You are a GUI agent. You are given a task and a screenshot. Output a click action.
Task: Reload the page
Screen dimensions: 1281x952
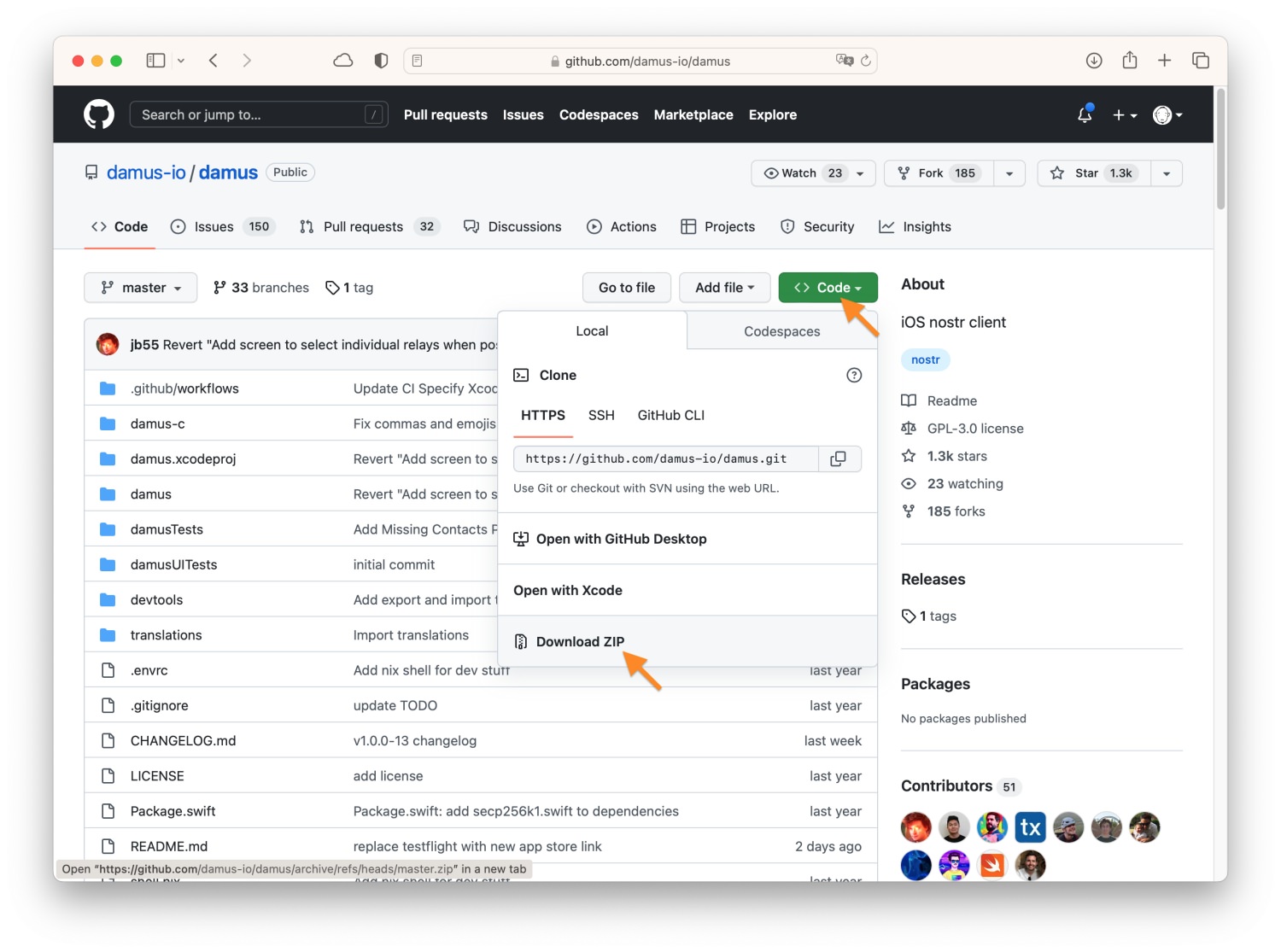coord(866,61)
